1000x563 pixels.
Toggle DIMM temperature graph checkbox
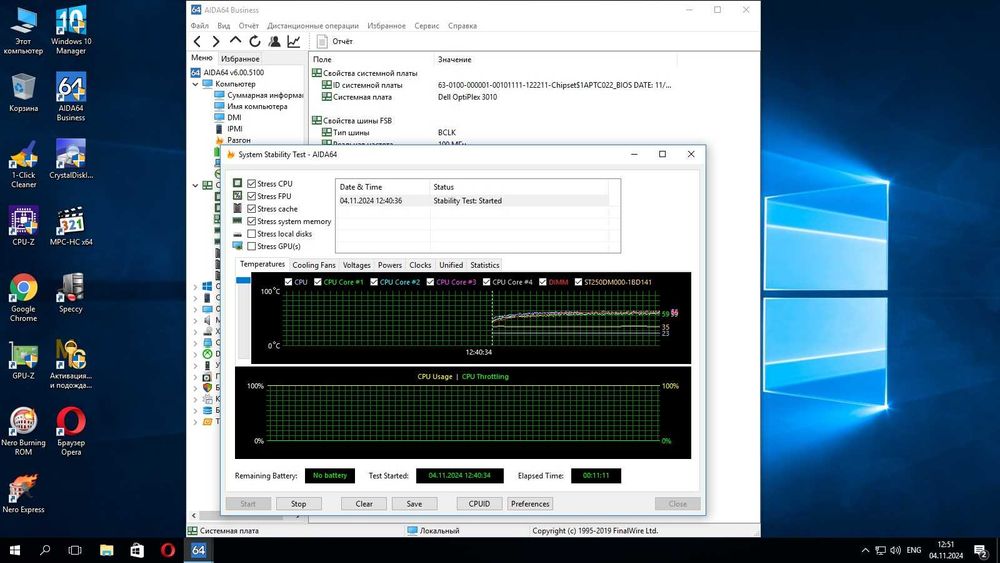pos(543,282)
